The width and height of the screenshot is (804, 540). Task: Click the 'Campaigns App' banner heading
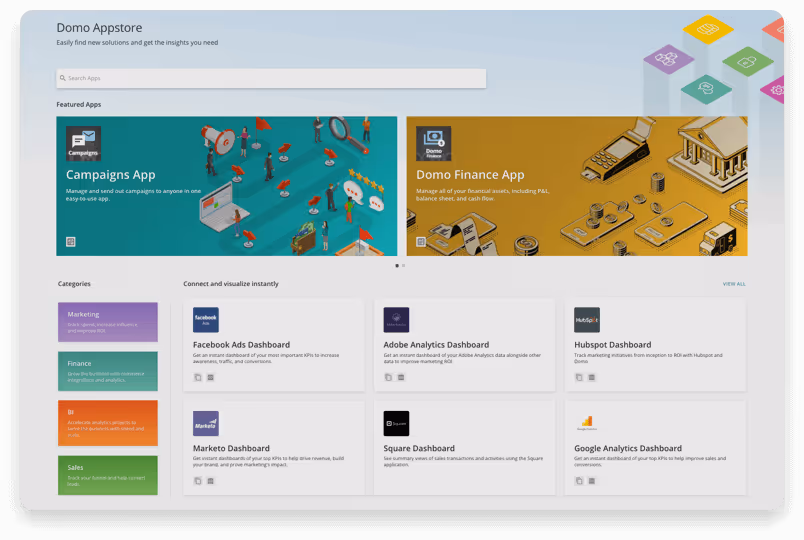[x=111, y=175]
